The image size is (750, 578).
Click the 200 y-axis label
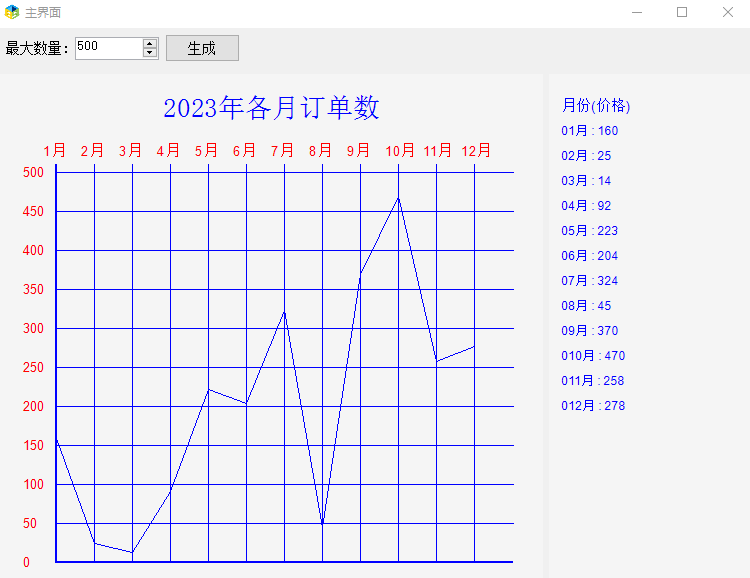tap(33, 406)
